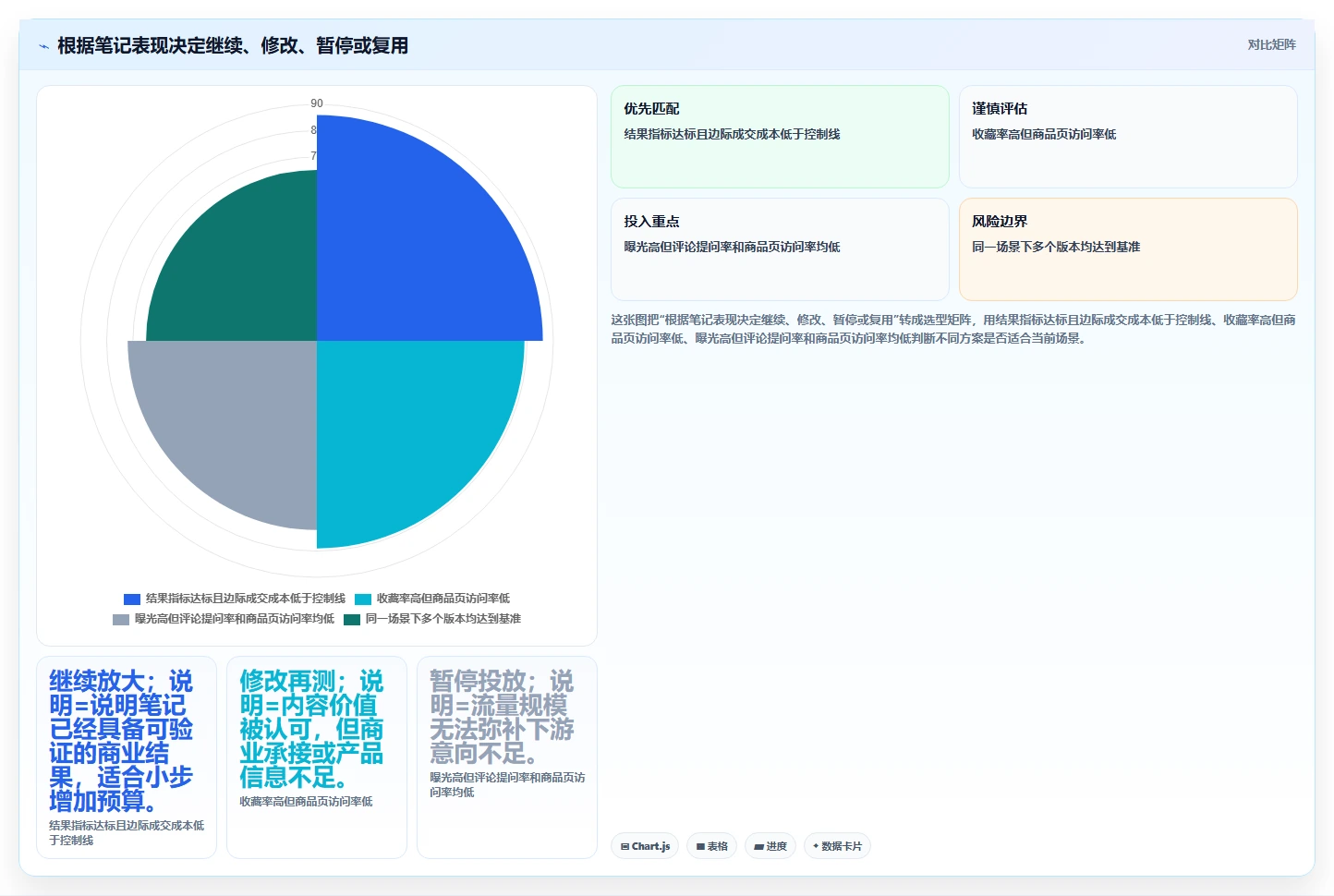
Task: Toggle dark green legend swatch 同一场景下多个版本均达到基准
Action: [352, 619]
